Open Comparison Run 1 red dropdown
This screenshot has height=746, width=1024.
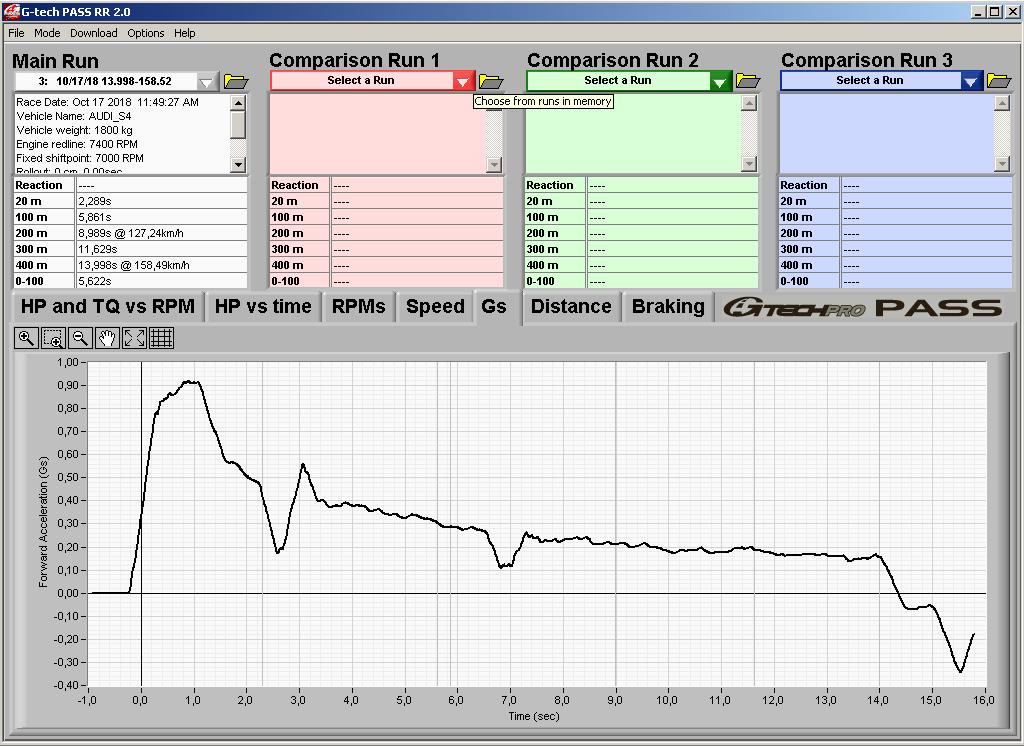point(463,81)
